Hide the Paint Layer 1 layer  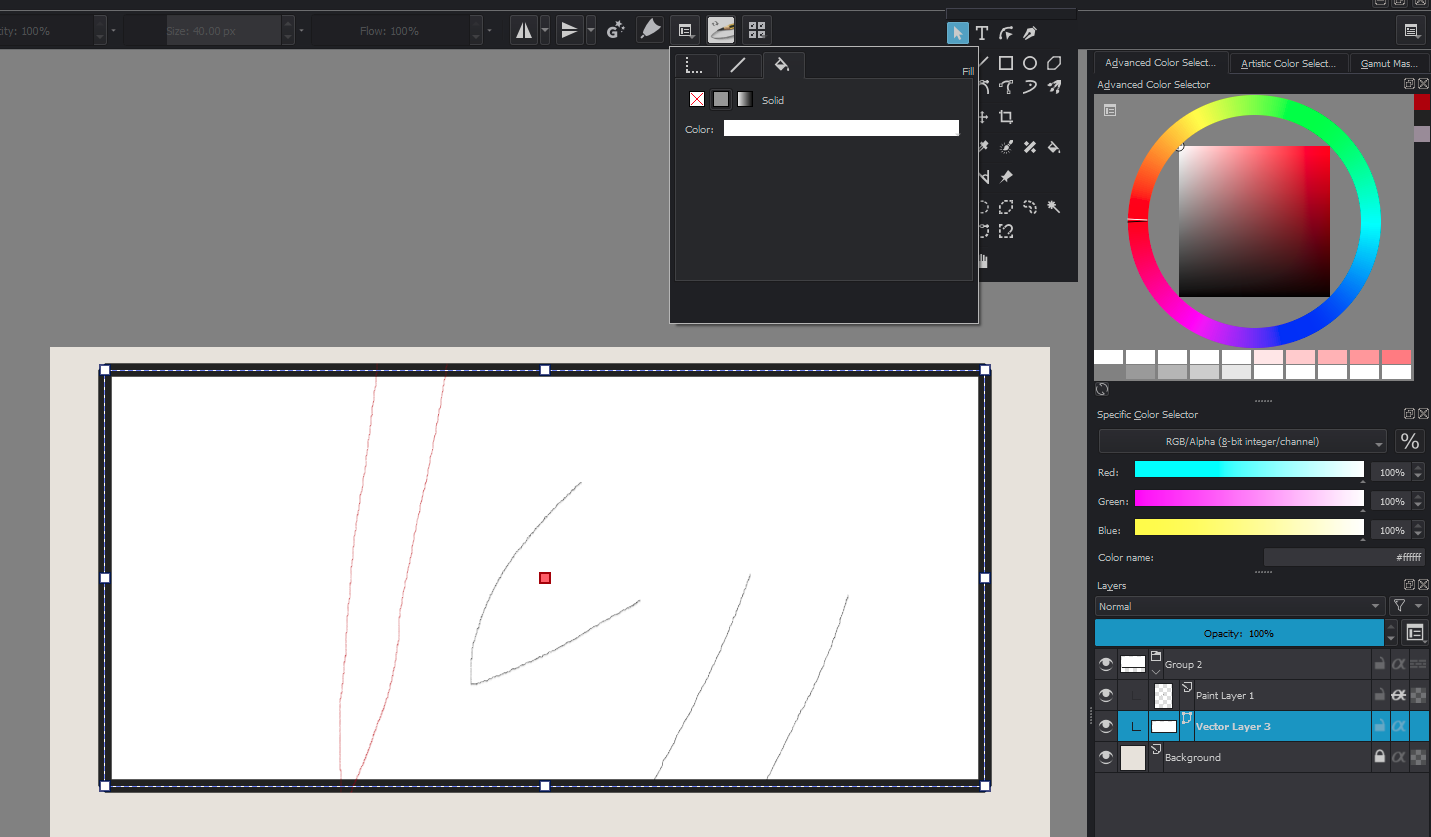pos(1105,696)
